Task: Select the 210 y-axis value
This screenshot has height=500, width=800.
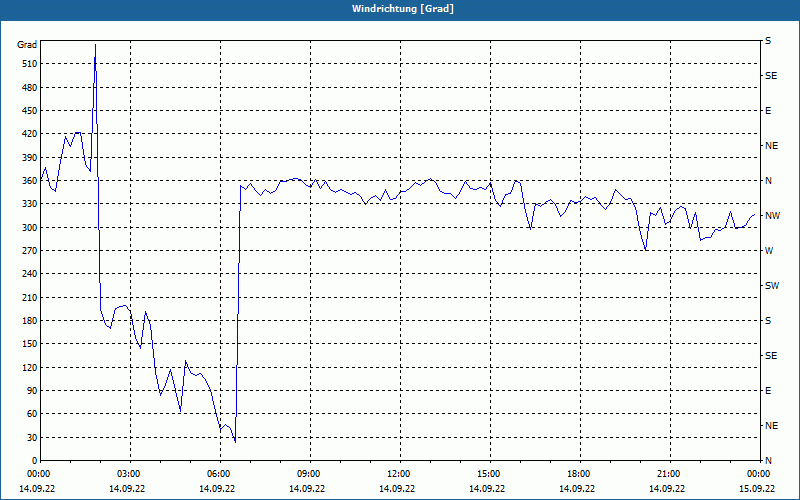Action: pyautogui.click(x=30, y=297)
